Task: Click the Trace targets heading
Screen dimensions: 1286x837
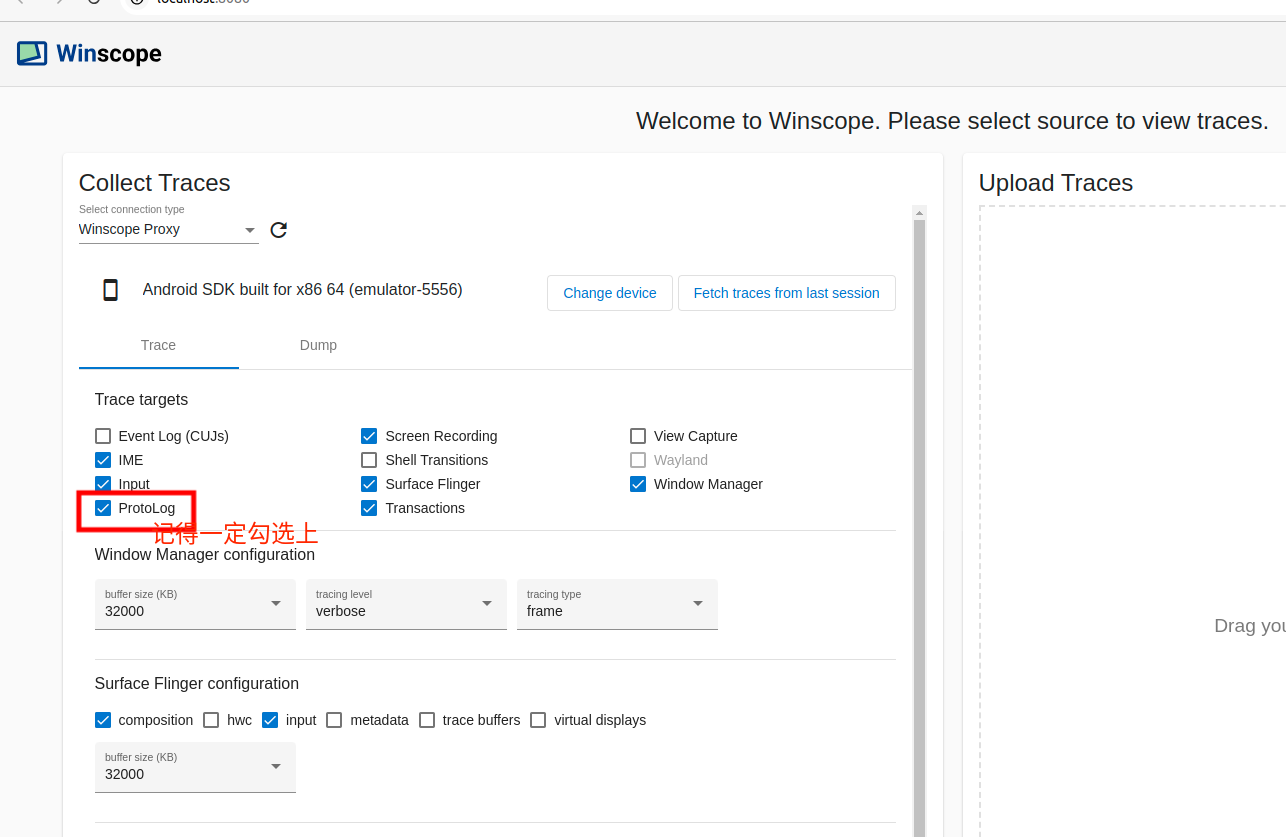Action: pos(141,400)
